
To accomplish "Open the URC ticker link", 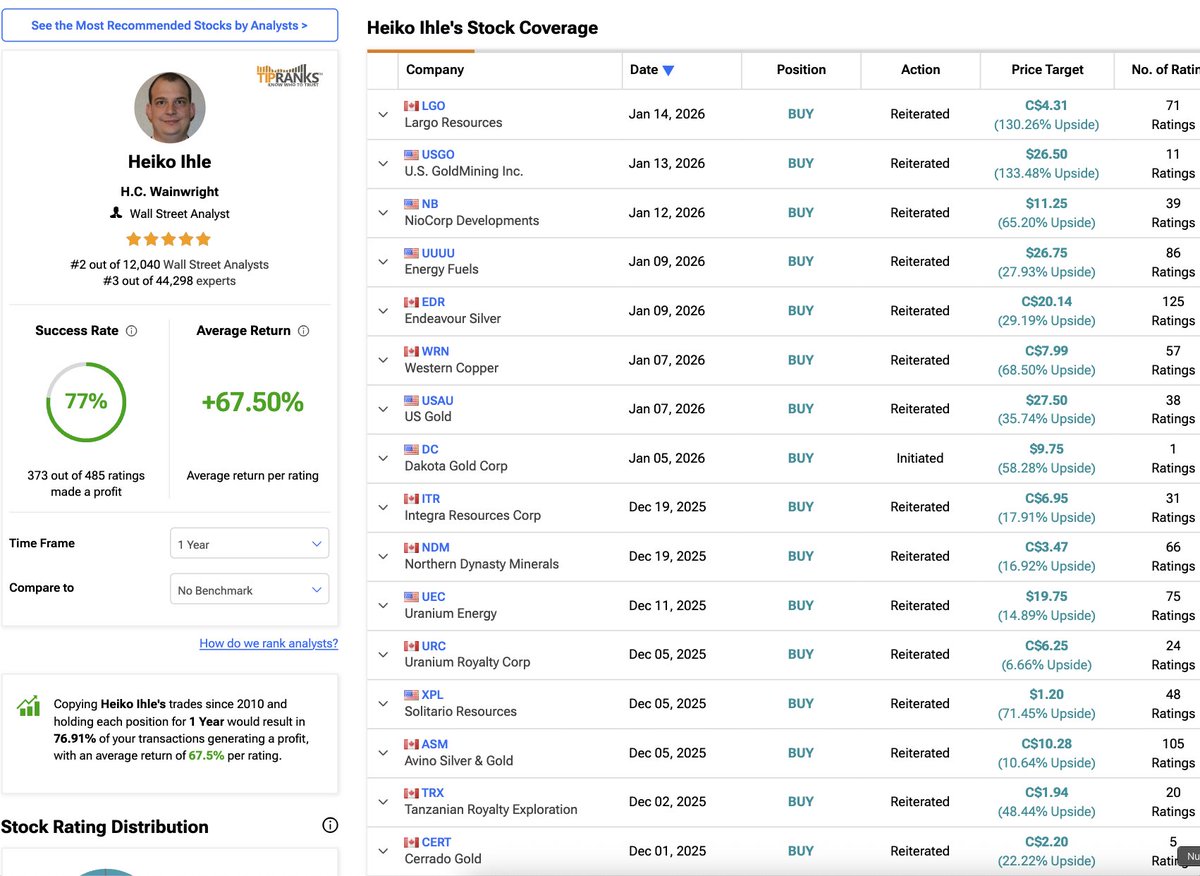I will (433, 646).
